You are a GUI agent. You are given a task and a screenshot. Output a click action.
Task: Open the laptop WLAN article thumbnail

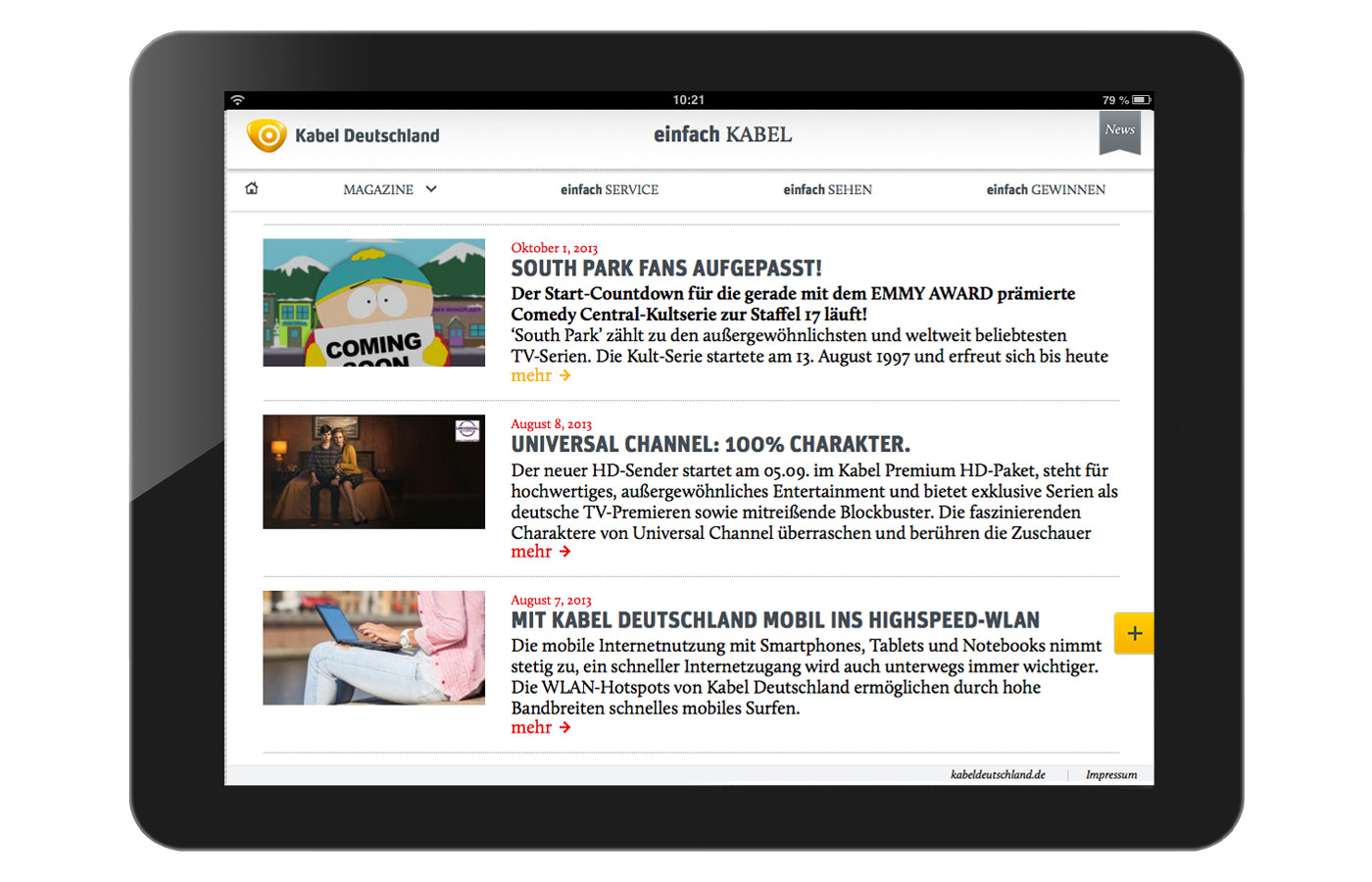tap(373, 648)
